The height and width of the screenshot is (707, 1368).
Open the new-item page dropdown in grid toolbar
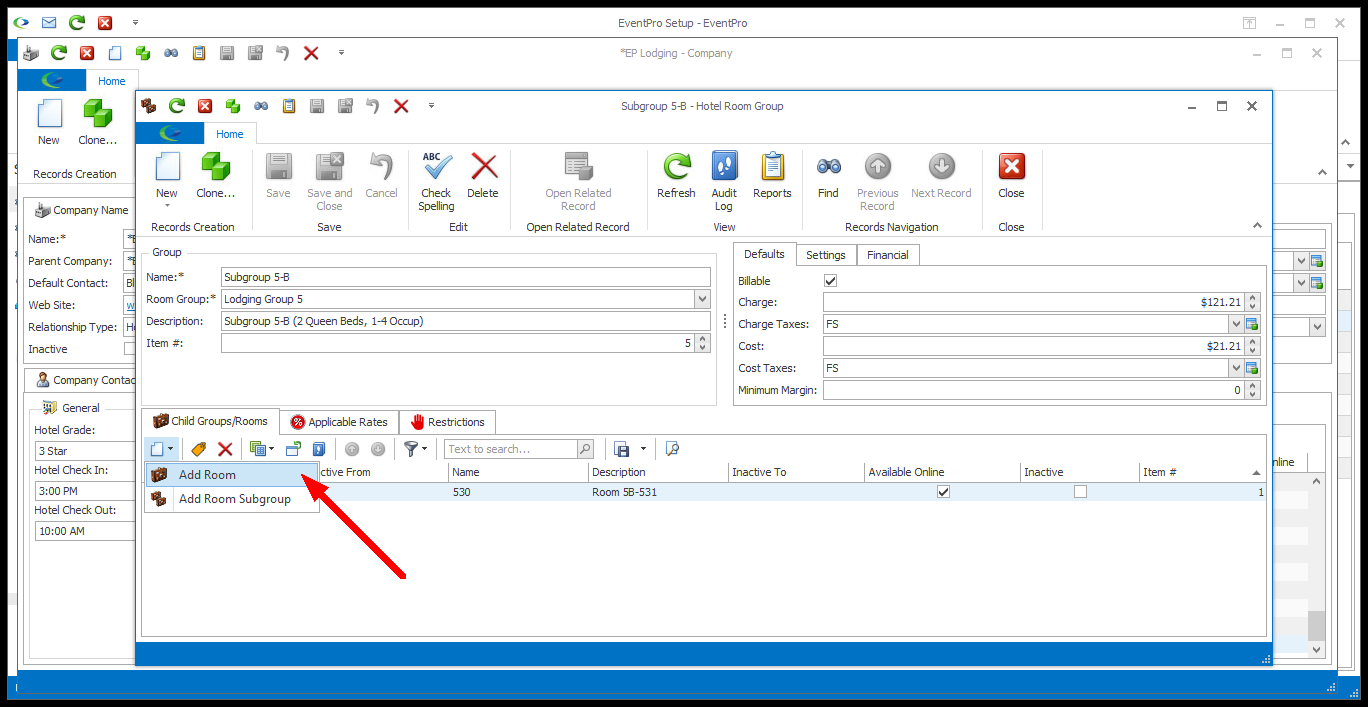pyautogui.click(x=161, y=449)
